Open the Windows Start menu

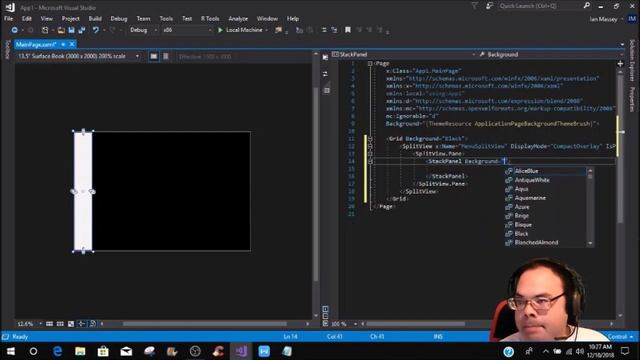pyautogui.click(x=11, y=351)
